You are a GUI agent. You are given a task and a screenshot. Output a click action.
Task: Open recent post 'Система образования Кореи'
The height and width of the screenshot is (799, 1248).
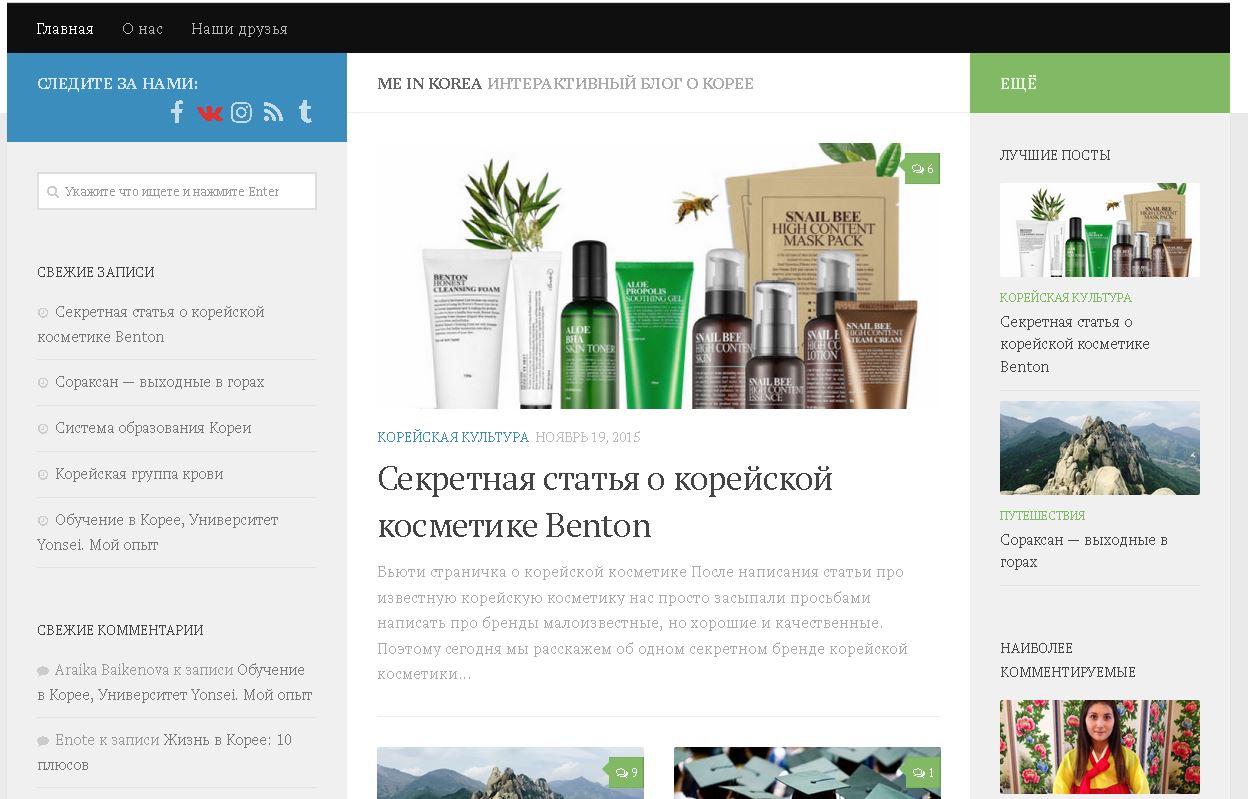pyautogui.click(x=153, y=428)
